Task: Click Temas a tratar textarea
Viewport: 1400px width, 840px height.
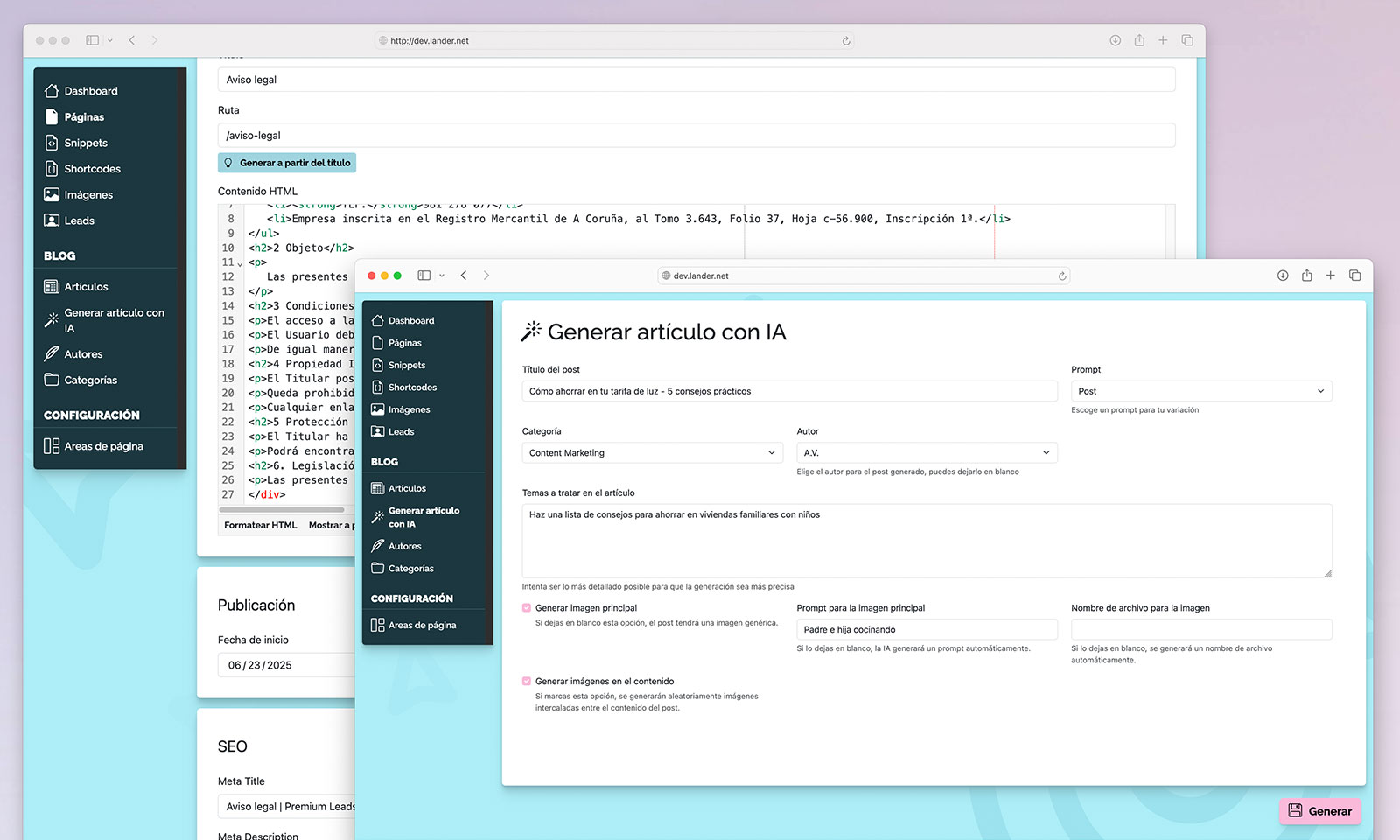Action: click(927, 541)
